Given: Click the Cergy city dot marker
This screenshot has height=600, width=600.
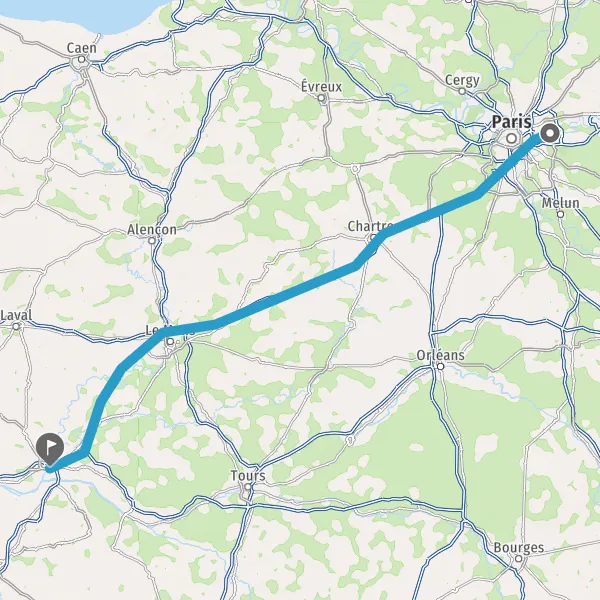Looking at the screenshot, I should [462, 91].
